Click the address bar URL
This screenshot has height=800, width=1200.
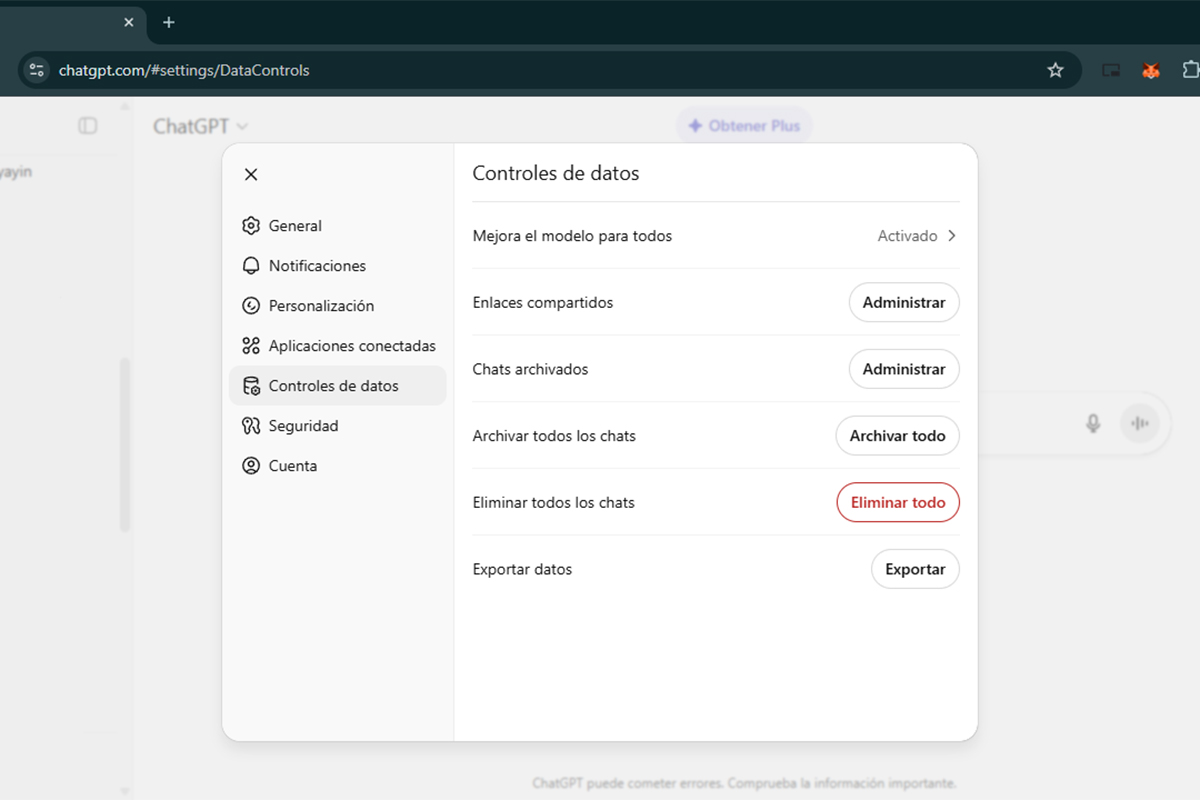click(x=184, y=70)
